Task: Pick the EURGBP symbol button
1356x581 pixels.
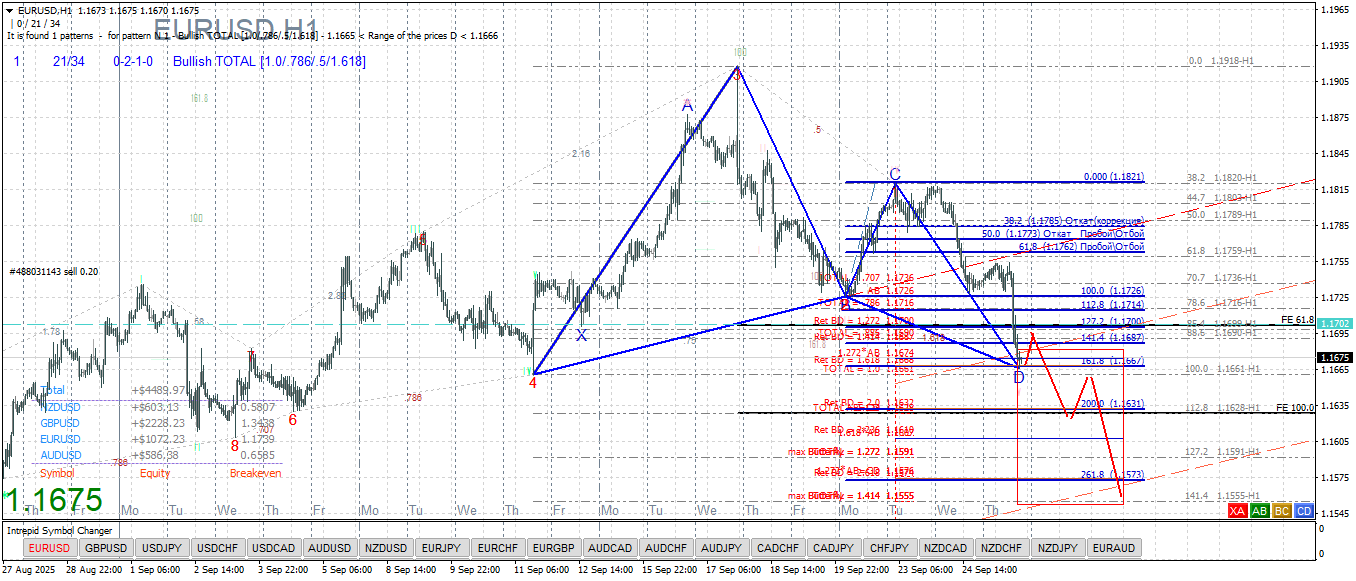Action: click(553, 548)
